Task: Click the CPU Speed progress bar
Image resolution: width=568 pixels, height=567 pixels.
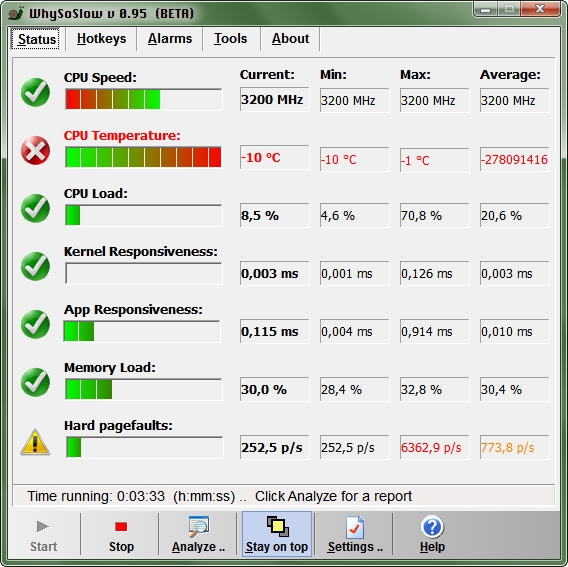Action: [x=143, y=99]
